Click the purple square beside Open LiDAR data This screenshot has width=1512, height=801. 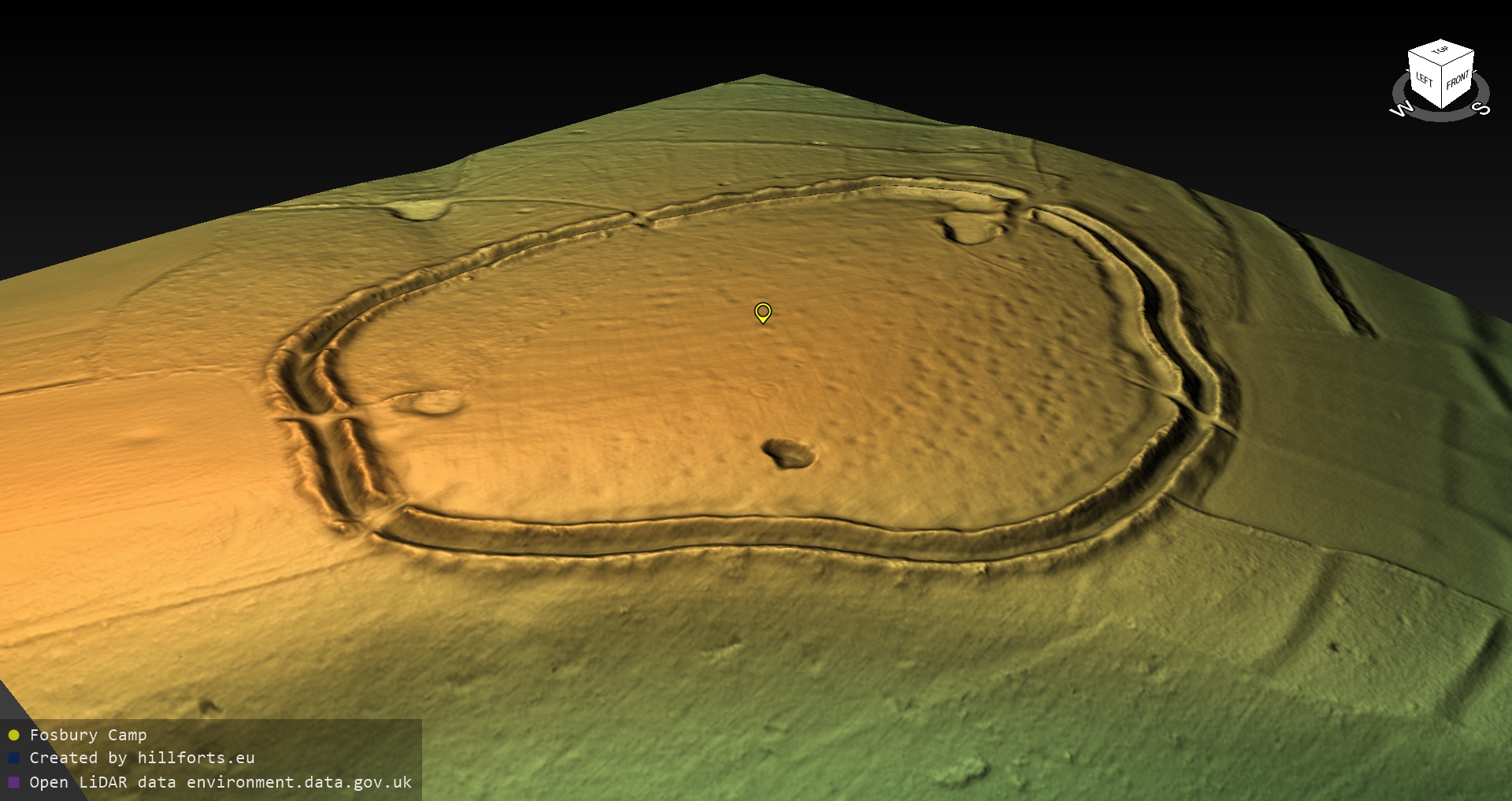13,782
